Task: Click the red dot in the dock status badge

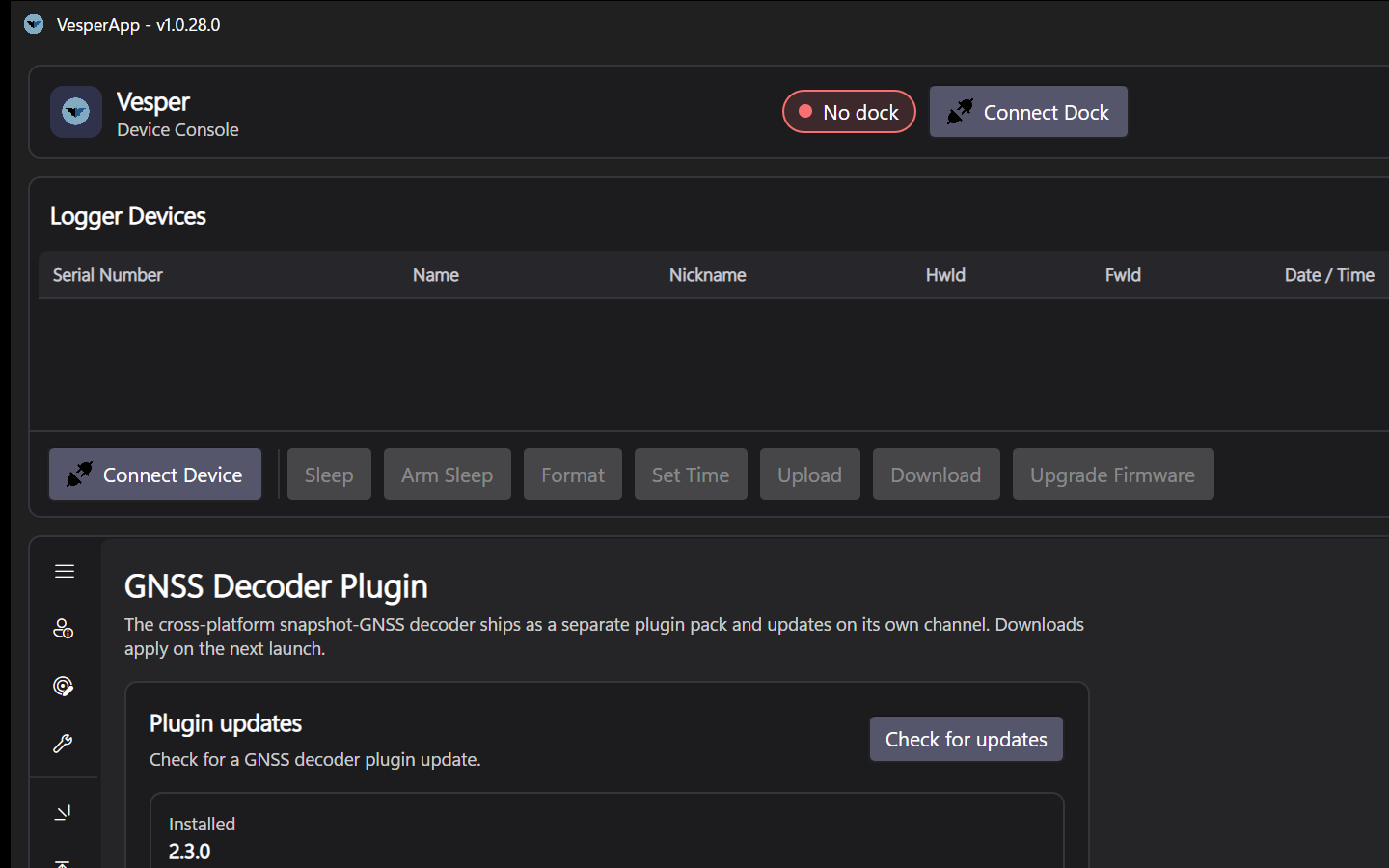Action: pyautogui.click(x=805, y=112)
